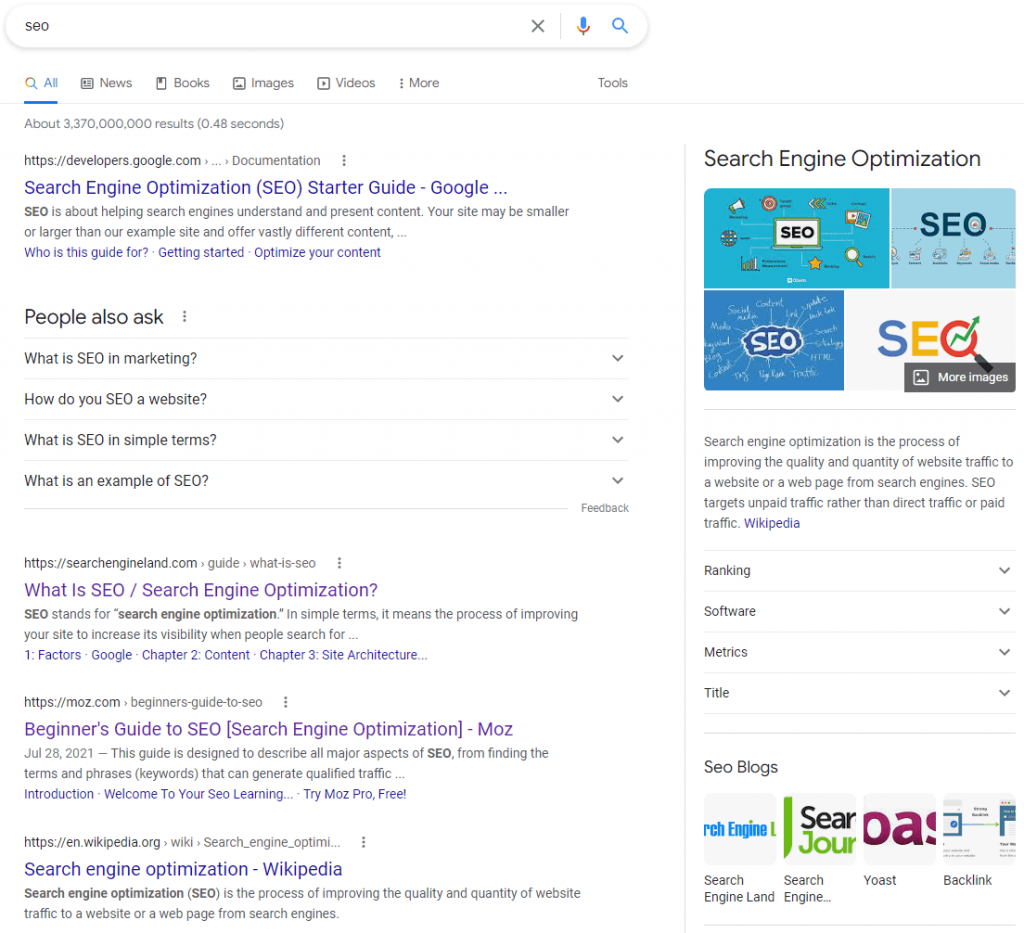Image resolution: width=1024 pixels, height=933 pixels.
Task: Open three-dot menu on Search Engine Land result
Action: pos(339,563)
